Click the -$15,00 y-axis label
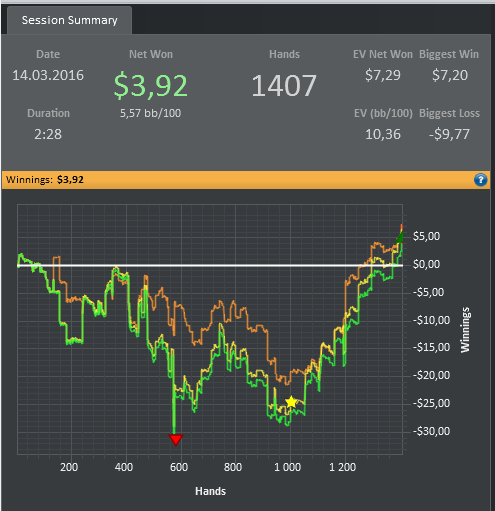Image resolution: width=495 pixels, height=511 pixels. click(x=431, y=348)
